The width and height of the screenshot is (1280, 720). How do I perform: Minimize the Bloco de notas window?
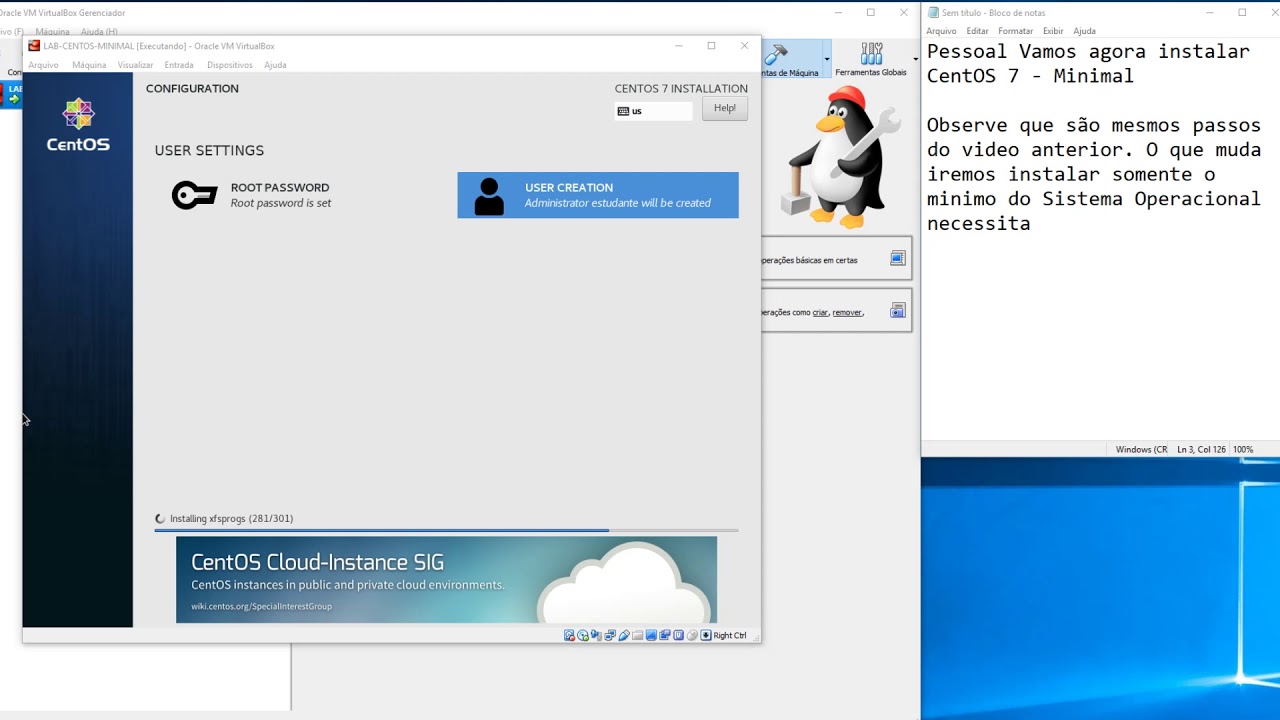[1210, 13]
